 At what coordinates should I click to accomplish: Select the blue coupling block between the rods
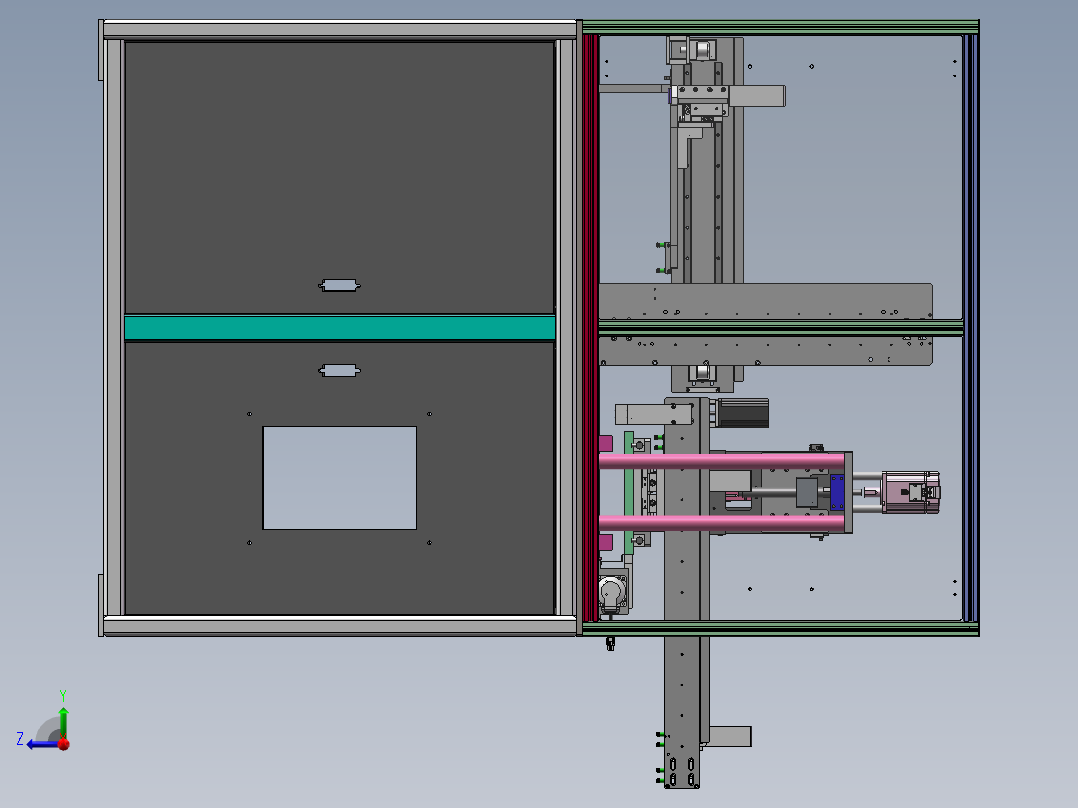[x=837, y=492]
